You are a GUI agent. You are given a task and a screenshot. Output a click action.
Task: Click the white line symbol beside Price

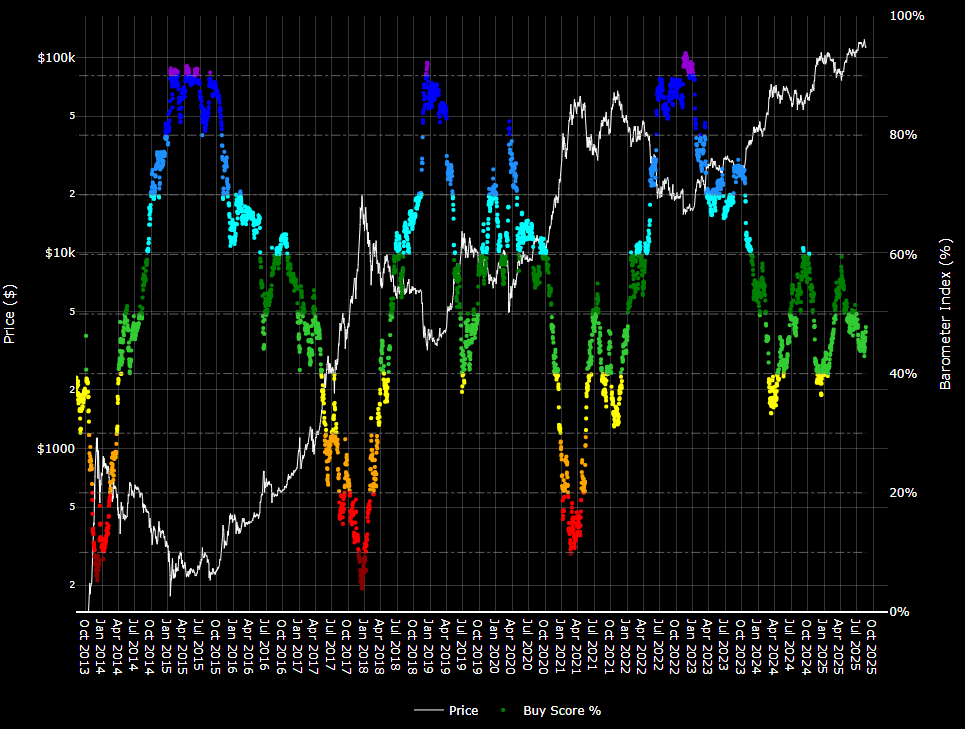[x=428, y=711]
